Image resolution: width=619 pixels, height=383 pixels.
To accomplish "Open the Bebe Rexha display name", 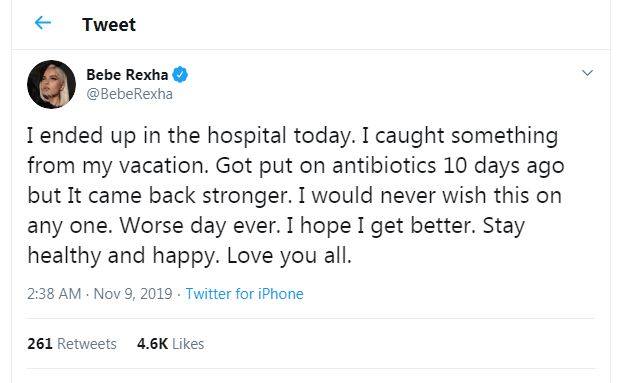I will 127,74.
